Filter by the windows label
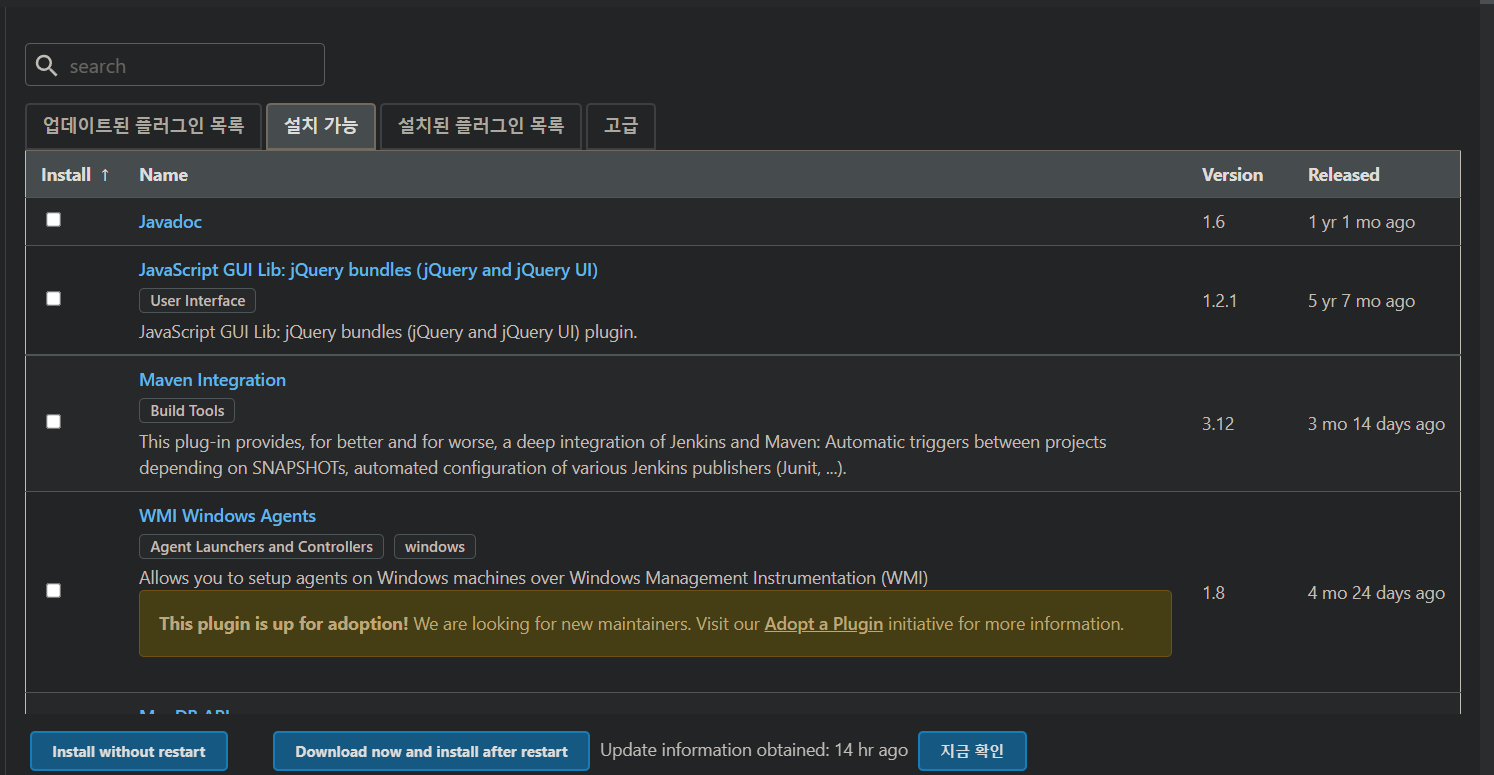 click(x=435, y=547)
